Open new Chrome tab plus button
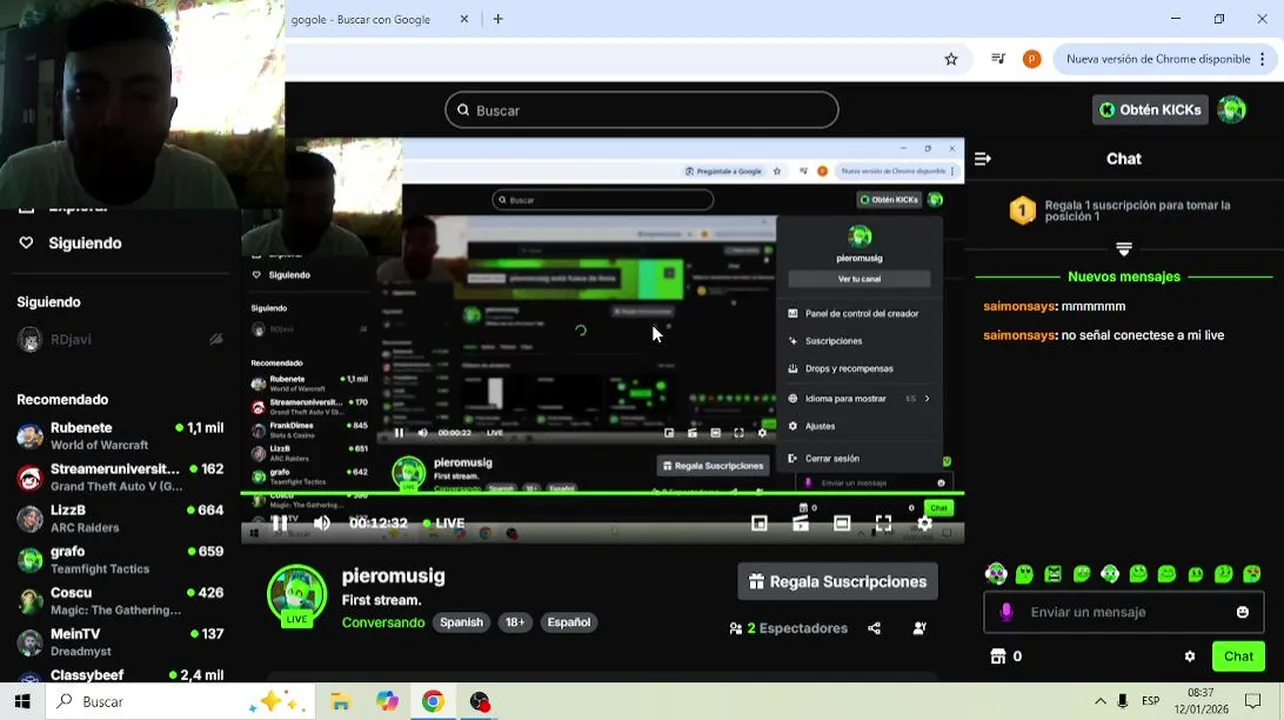 pos(498,19)
